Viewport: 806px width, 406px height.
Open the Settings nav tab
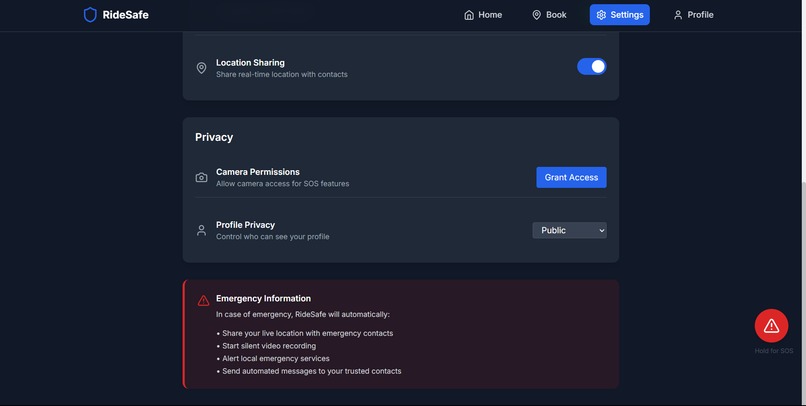coord(619,15)
